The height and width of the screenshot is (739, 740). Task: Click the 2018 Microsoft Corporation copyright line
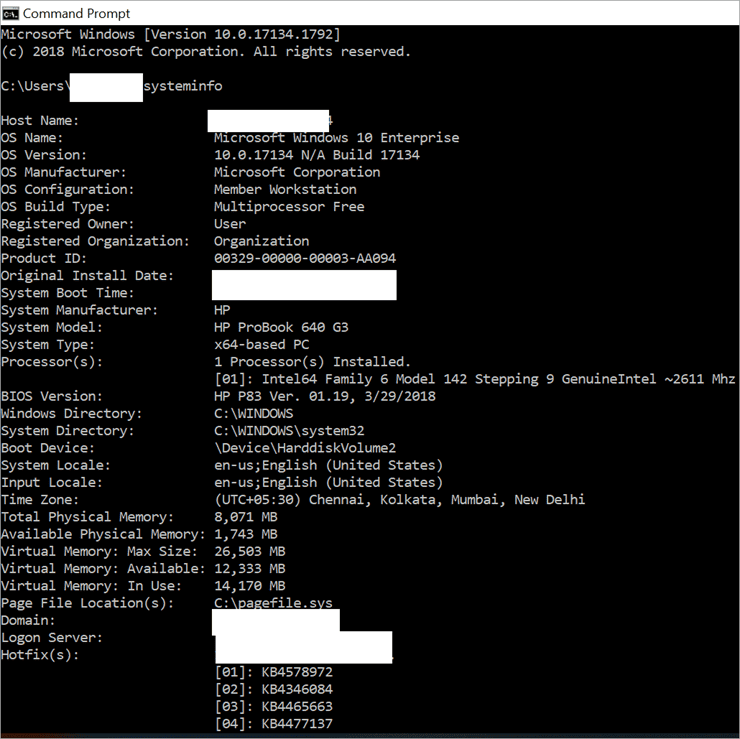point(206,51)
